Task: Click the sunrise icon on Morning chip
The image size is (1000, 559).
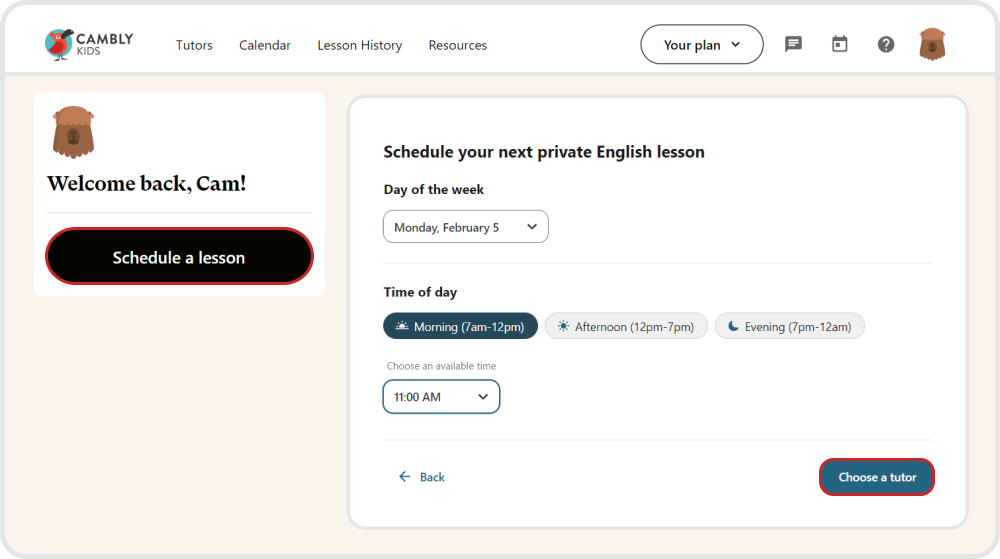Action: (402, 327)
